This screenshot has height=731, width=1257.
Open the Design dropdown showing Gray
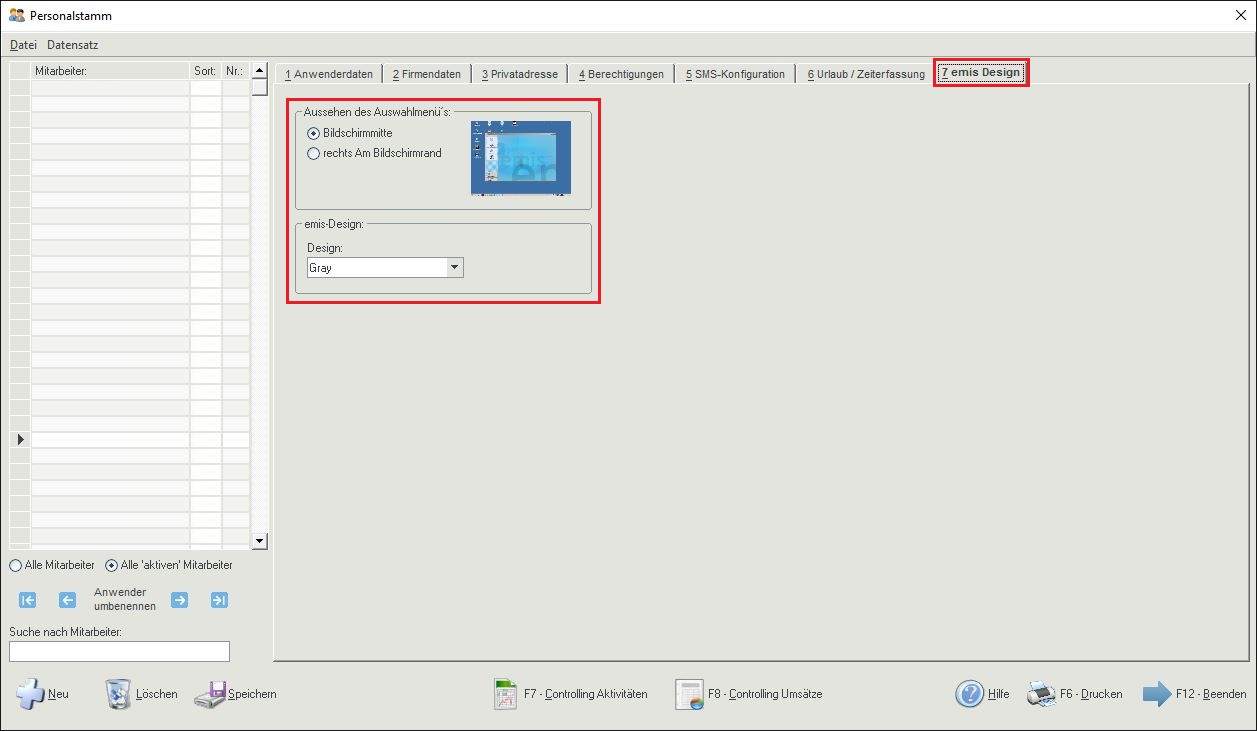pyautogui.click(x=385, y=268)
